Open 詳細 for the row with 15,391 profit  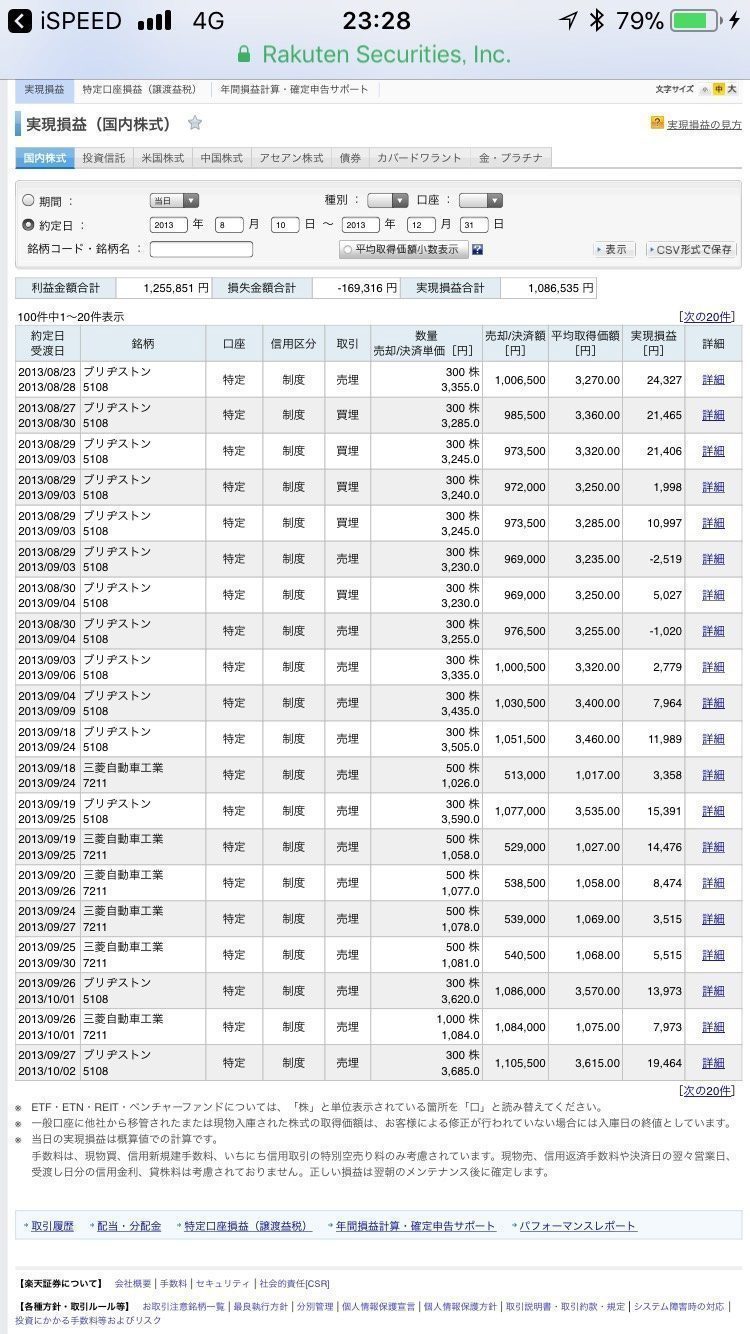[x=713, y=811]
